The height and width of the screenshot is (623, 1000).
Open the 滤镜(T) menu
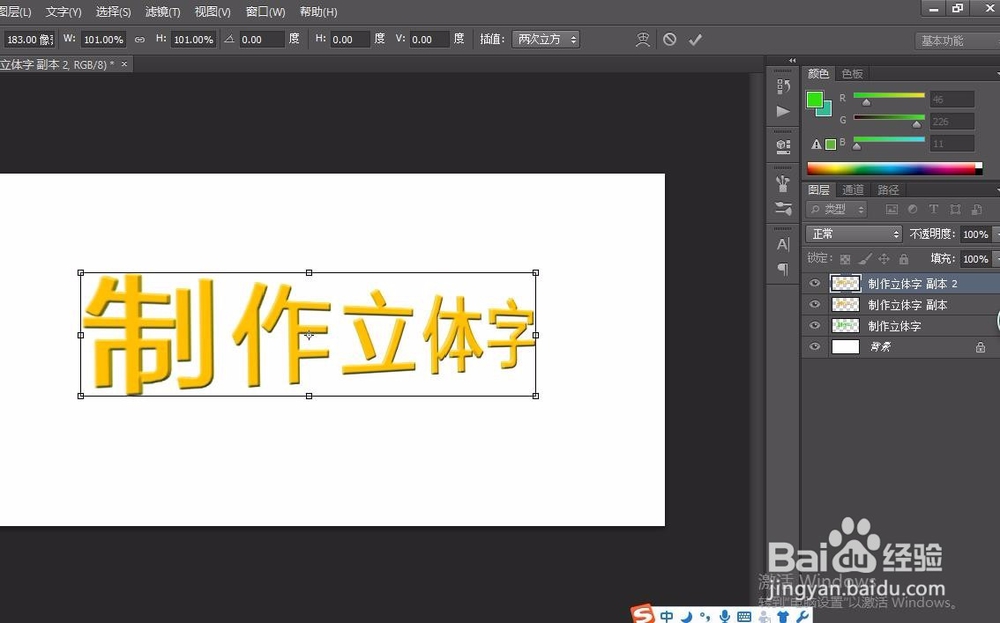click(163, 11)
